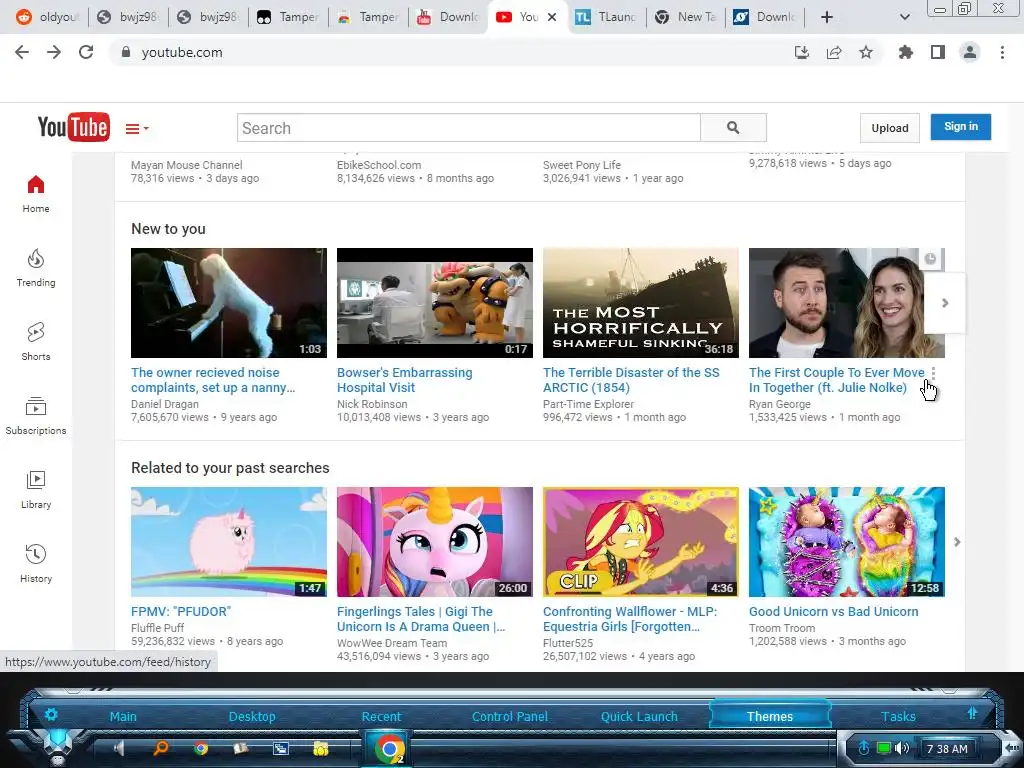The image size is (1024, 768).
Task: Open the Good Unicorn vs Bad Unicorn thumbnail
Action: click(x=846, y=542)
